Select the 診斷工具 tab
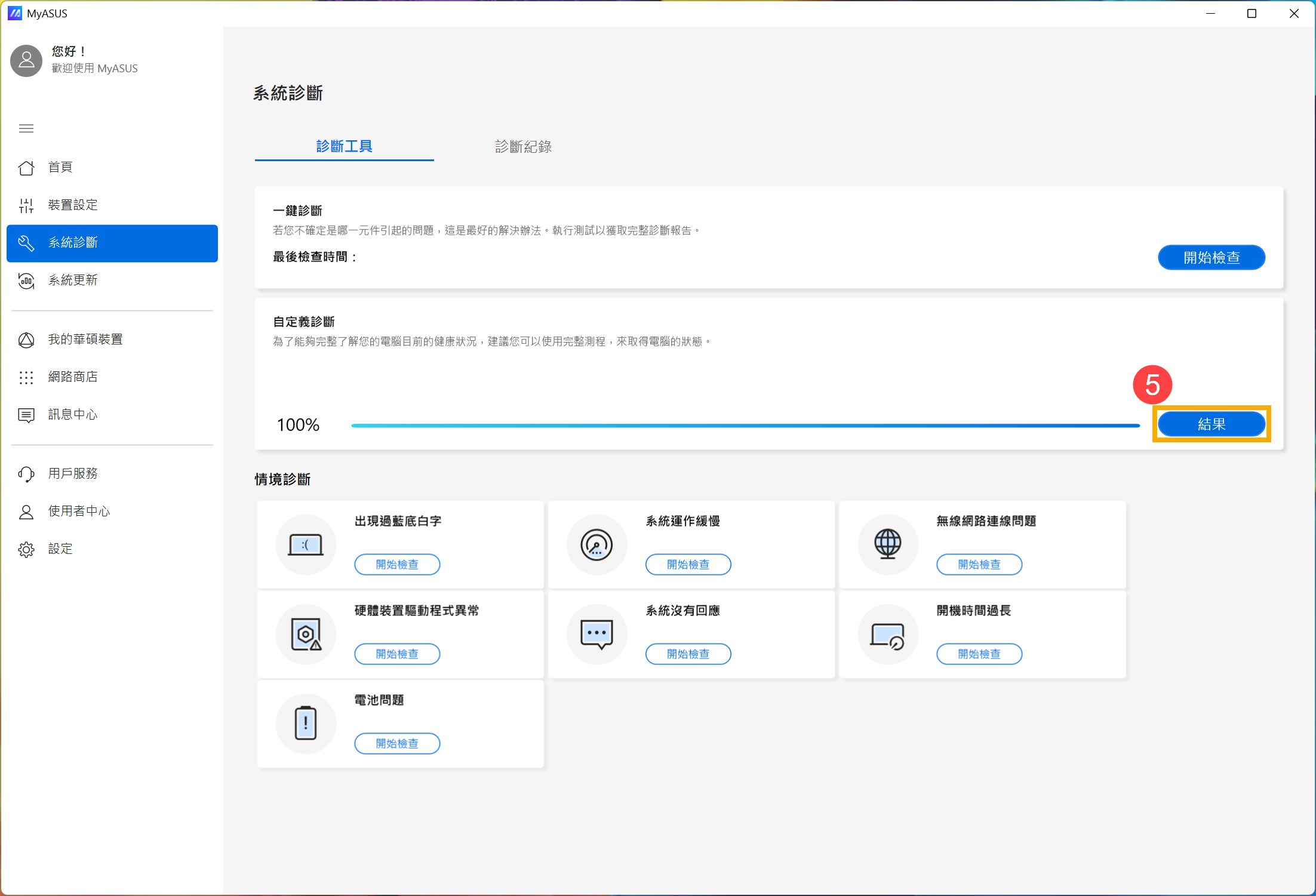Screen dimensions: 1316x896 click(344, 147)
